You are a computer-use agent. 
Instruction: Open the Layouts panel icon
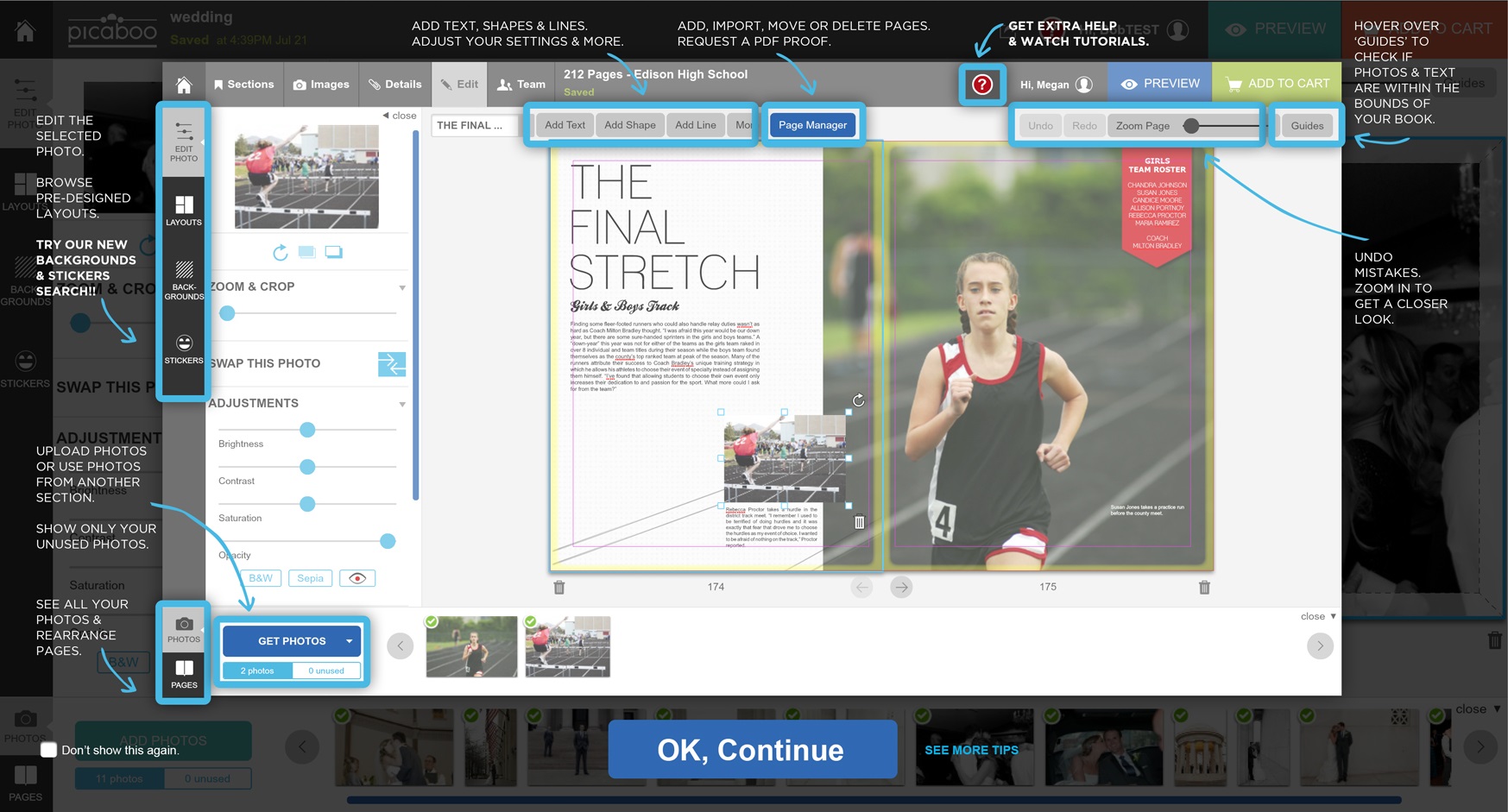(184, 211)
